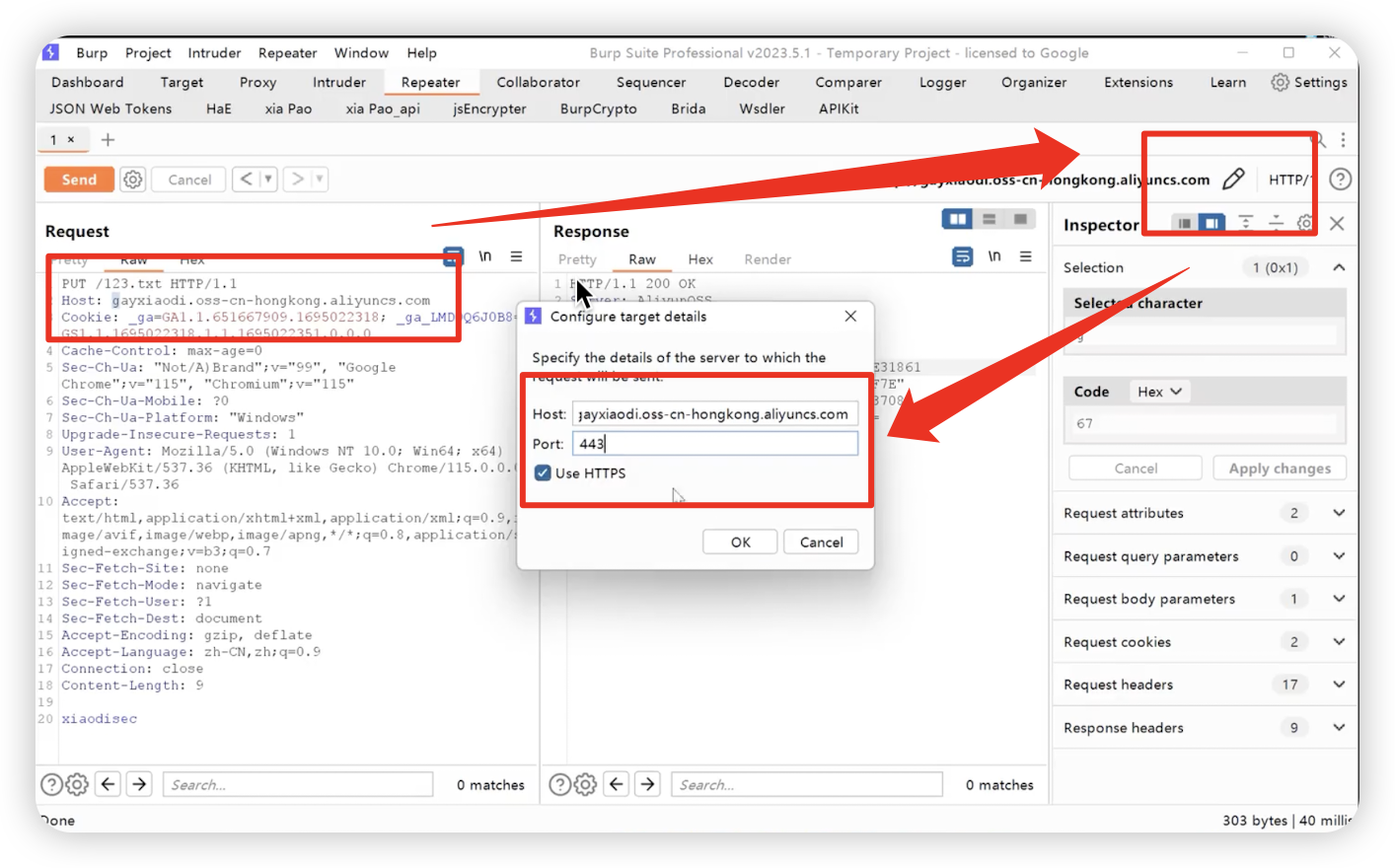The height and width of the screenshot is (868, 1395).
Task: Open the Repeater help question-mark icon near HTTP/1
Action: (1340, 180)
